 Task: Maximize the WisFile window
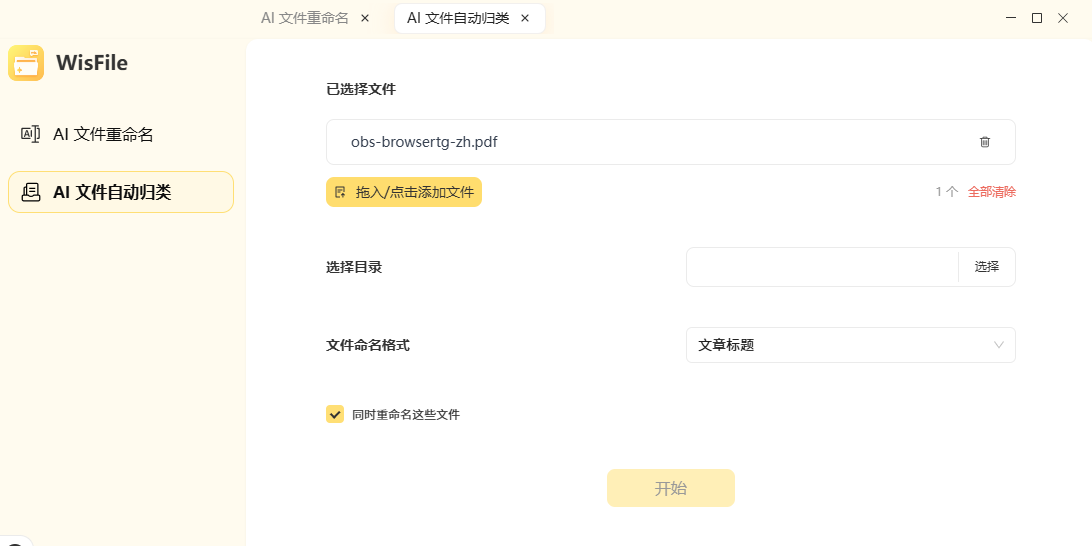1037,17
